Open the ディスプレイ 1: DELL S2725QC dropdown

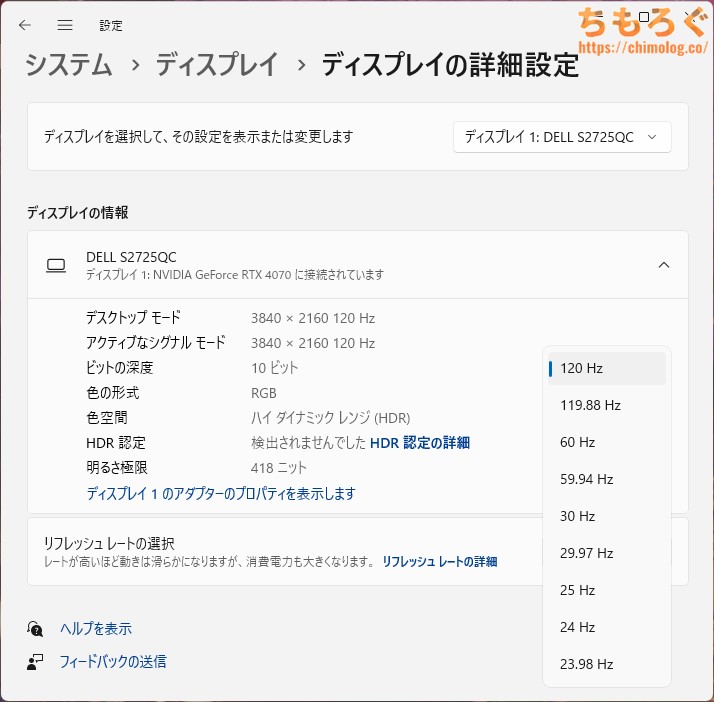[562, 137]
